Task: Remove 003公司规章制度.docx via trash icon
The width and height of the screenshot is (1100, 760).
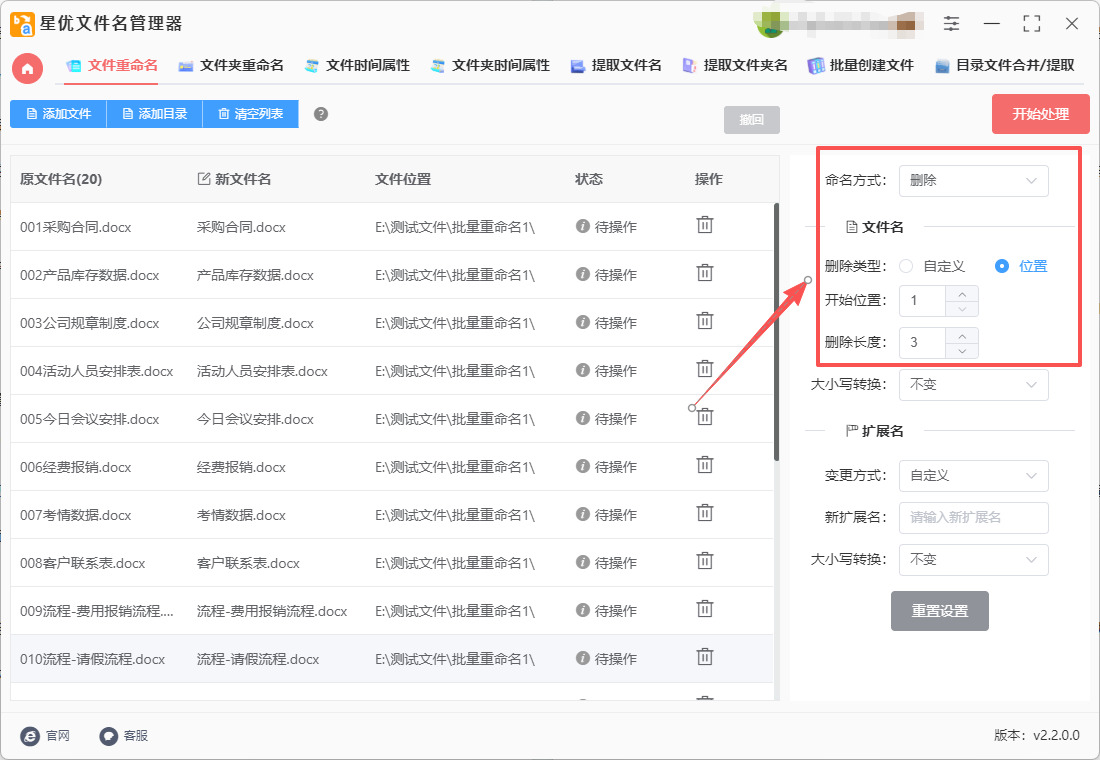Action: pyautogui.click(x=704, y=321)
